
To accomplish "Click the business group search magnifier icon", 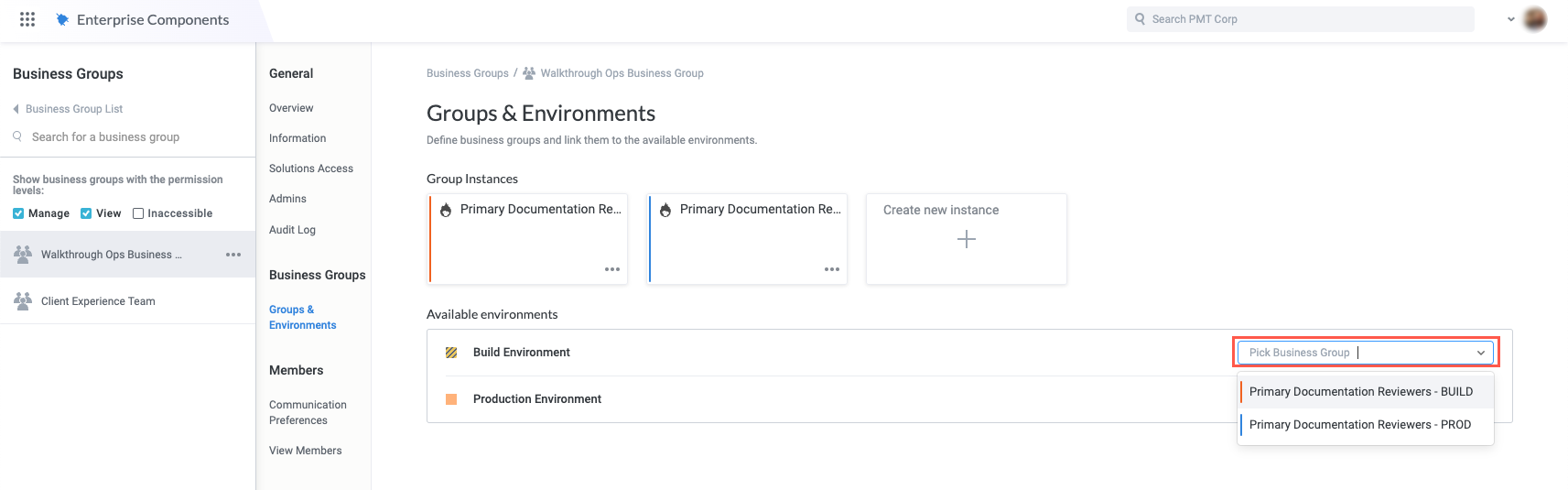I will click(x=17, y=136).
